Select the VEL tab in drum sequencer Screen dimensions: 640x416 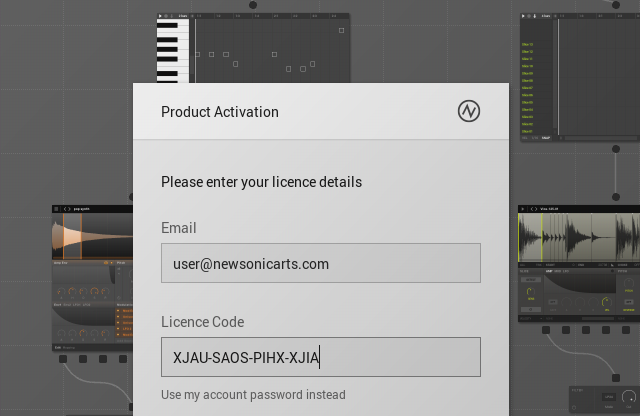(x=524, y=138)
